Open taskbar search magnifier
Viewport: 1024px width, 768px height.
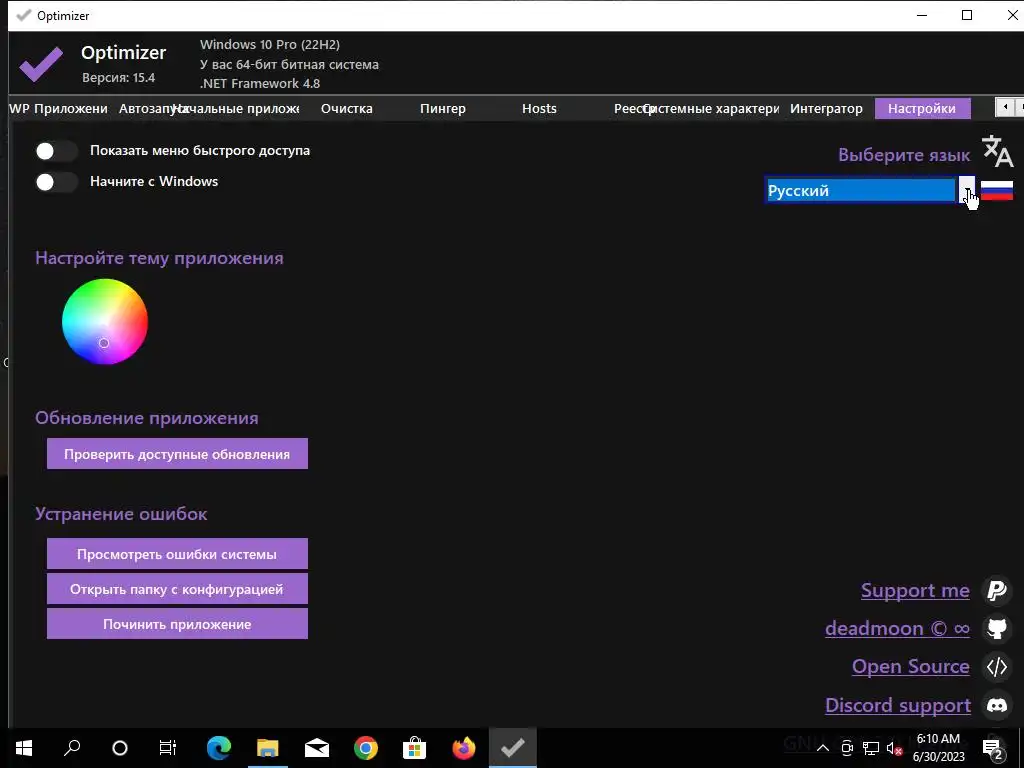[x=72, y=748]
